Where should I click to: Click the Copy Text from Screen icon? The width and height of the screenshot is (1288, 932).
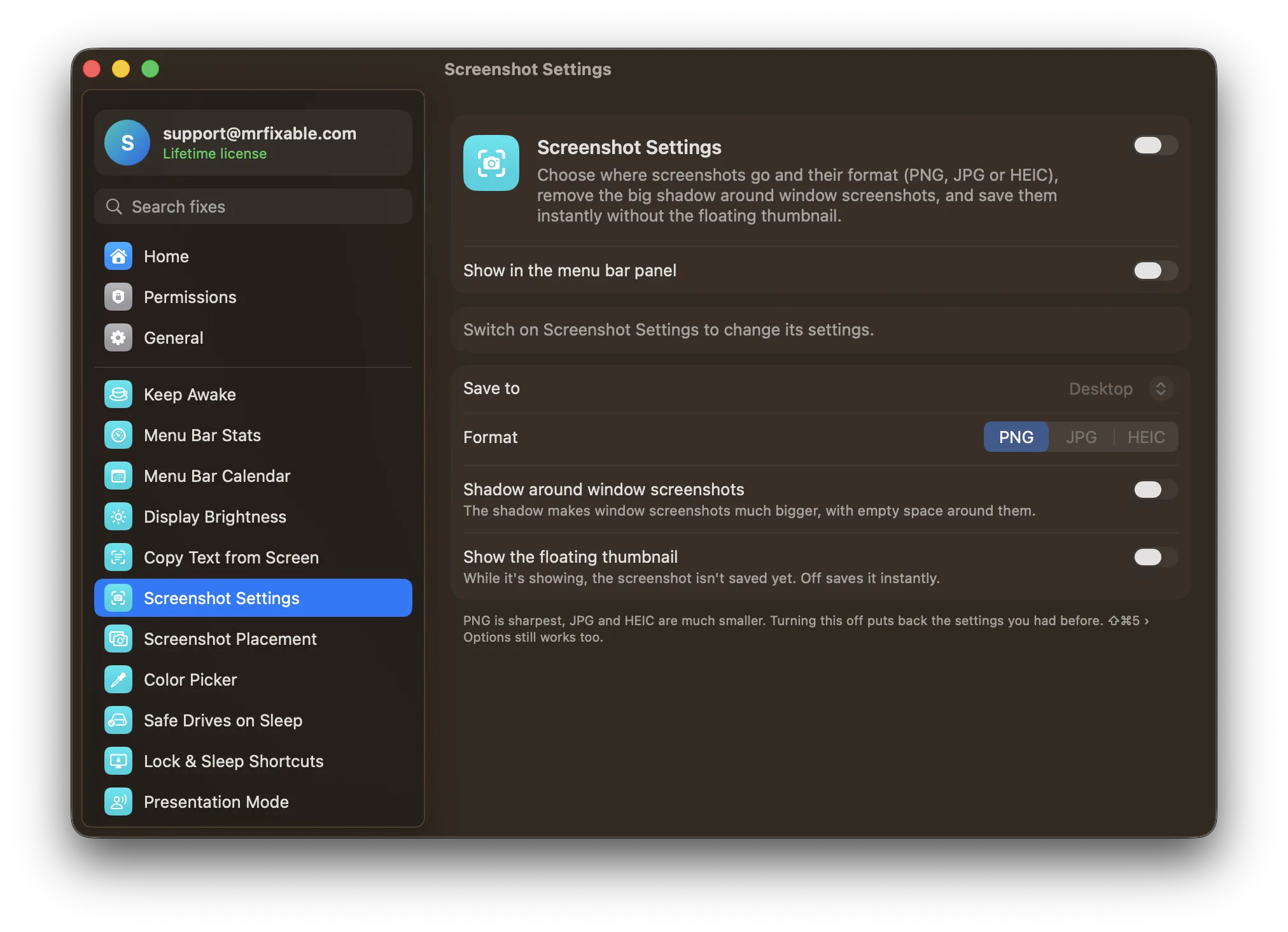click(x=118, y=557)
